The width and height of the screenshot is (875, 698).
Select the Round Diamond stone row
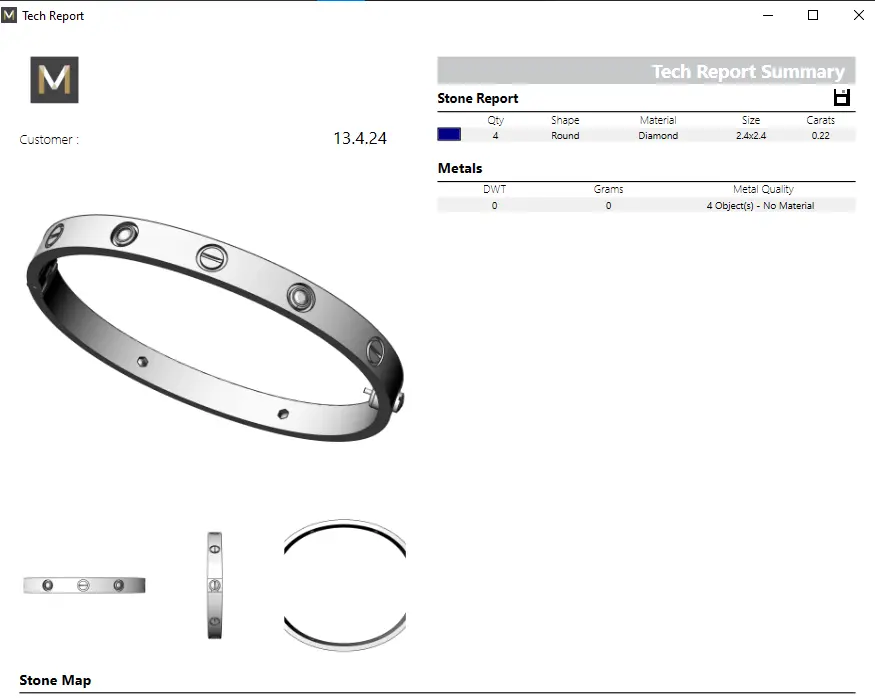(646, 135)
